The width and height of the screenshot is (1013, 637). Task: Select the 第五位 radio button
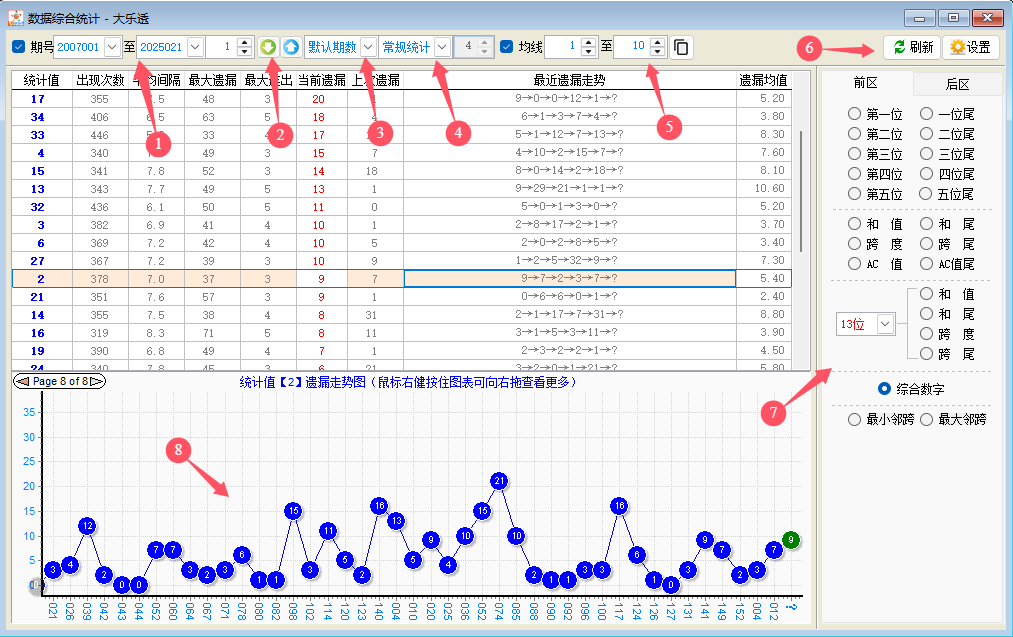point(854,194)
